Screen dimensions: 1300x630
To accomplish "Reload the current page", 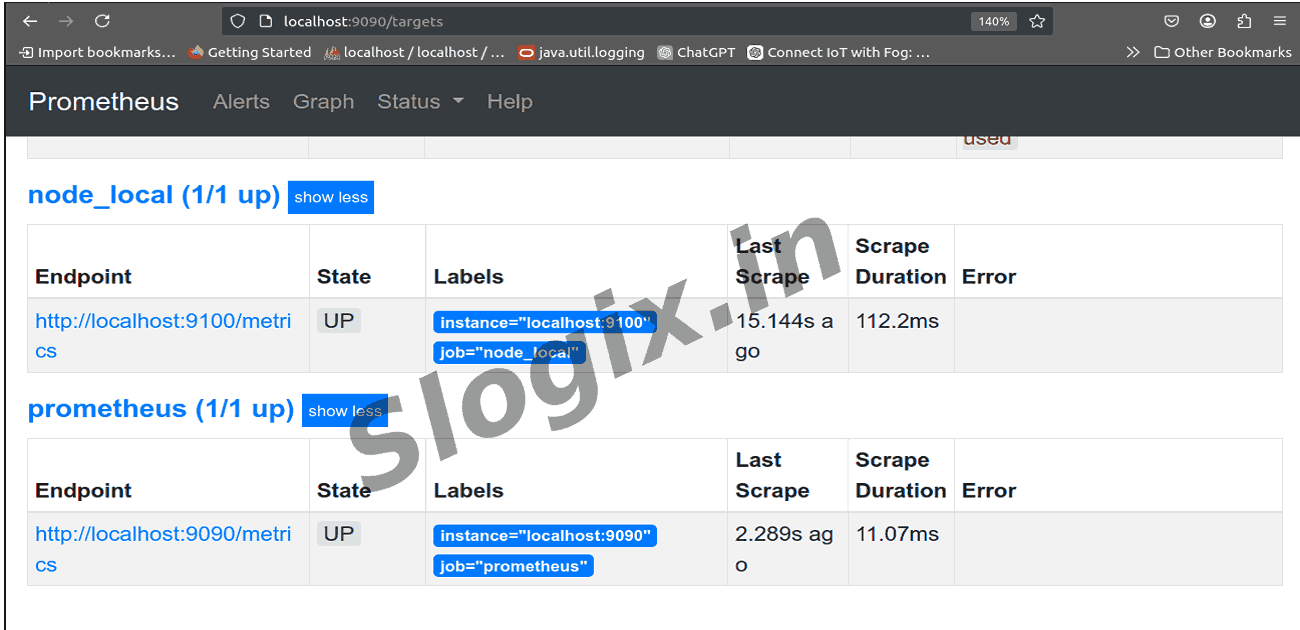I will tap(102, 21).
